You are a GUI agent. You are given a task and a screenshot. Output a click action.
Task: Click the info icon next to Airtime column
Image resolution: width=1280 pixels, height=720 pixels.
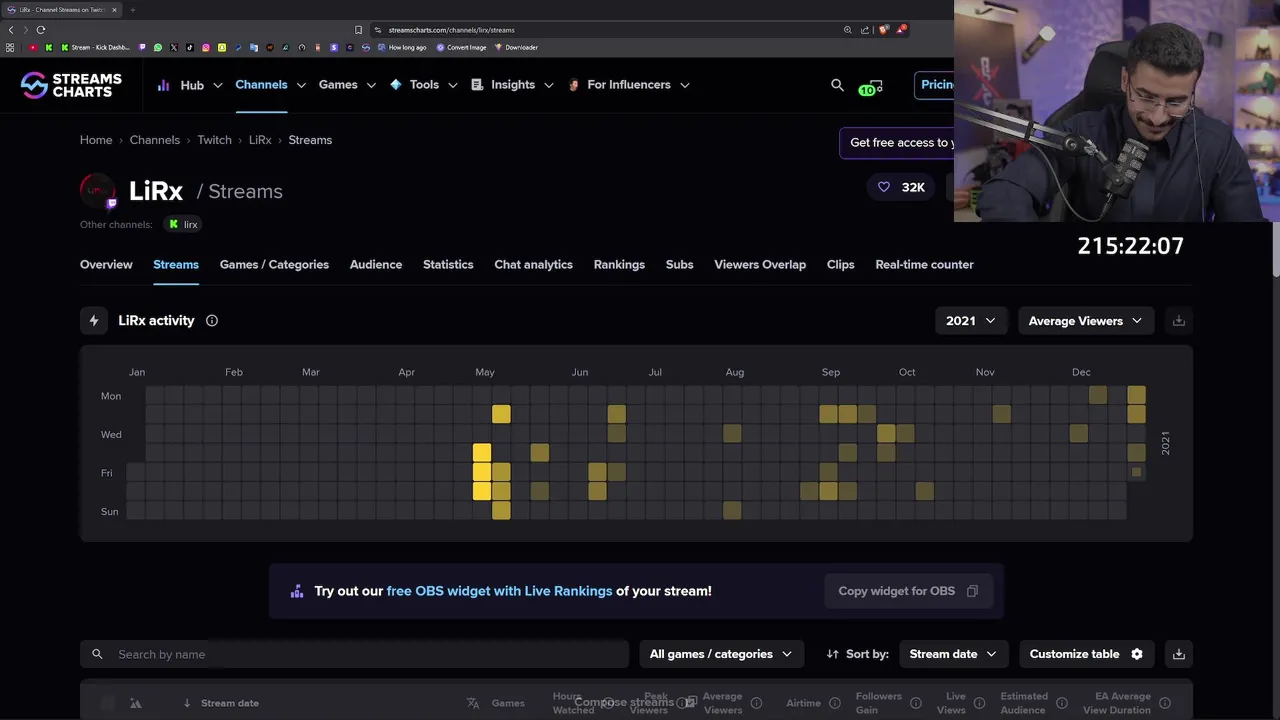(x=835, y=703)
